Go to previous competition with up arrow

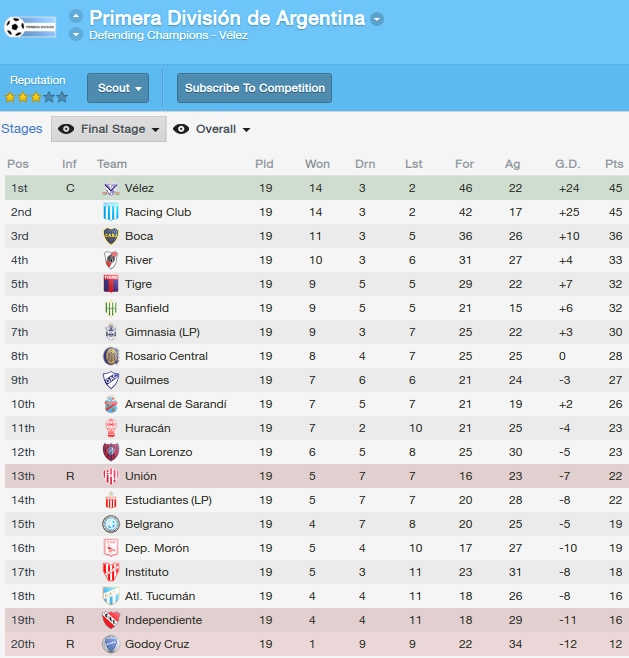[76, 16]
